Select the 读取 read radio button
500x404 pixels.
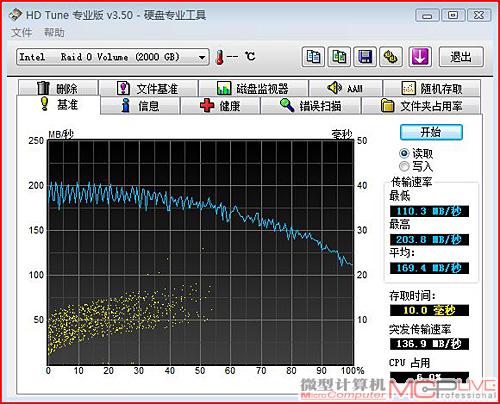point(404,153)
